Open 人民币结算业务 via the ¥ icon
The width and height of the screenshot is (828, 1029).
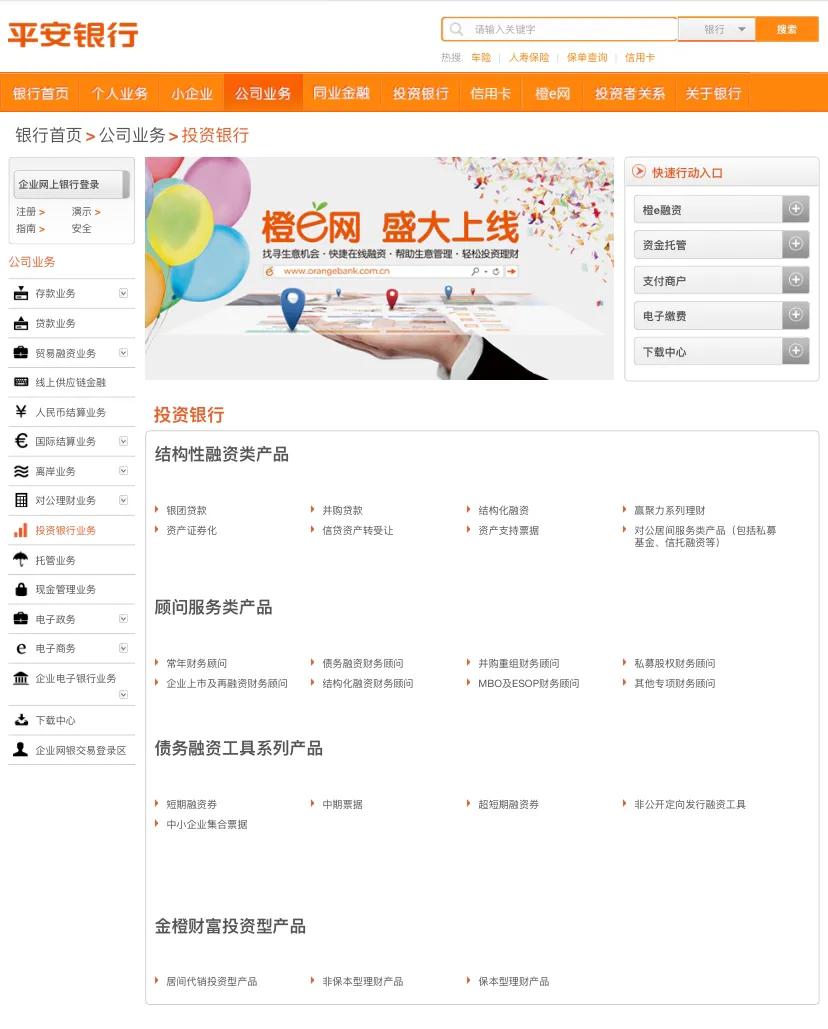[x=22, y=411]
